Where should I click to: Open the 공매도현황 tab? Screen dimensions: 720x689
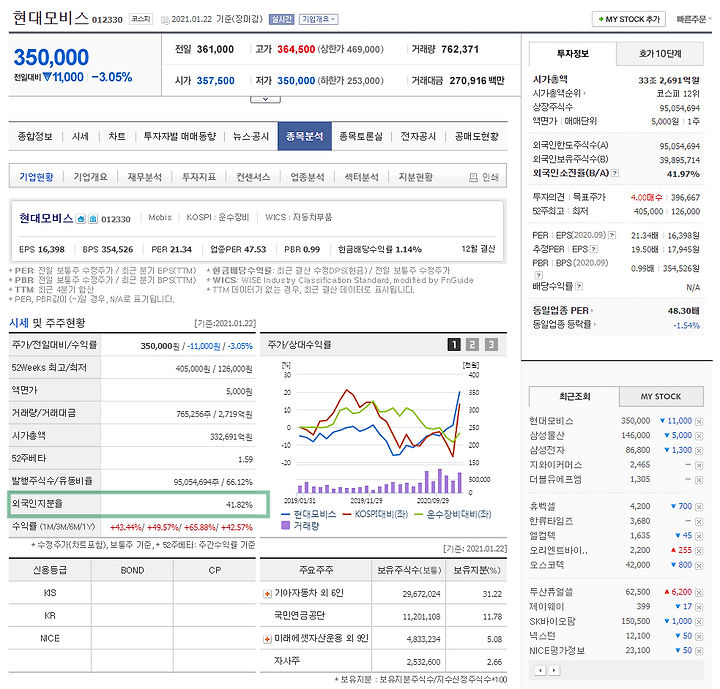(477, 136)
